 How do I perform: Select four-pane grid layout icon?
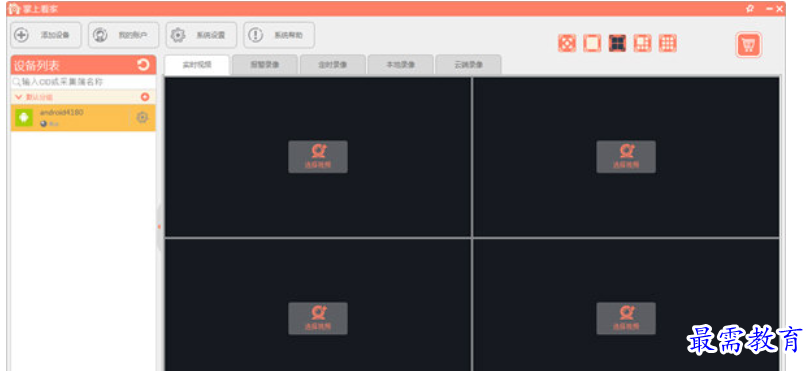pyautogui.click(x=617, y=43)
